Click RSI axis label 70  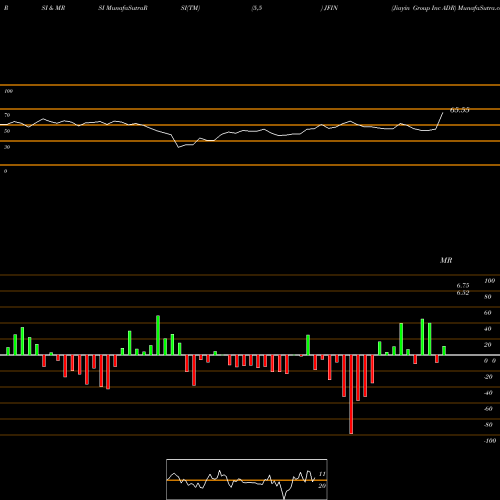(7, 115)
